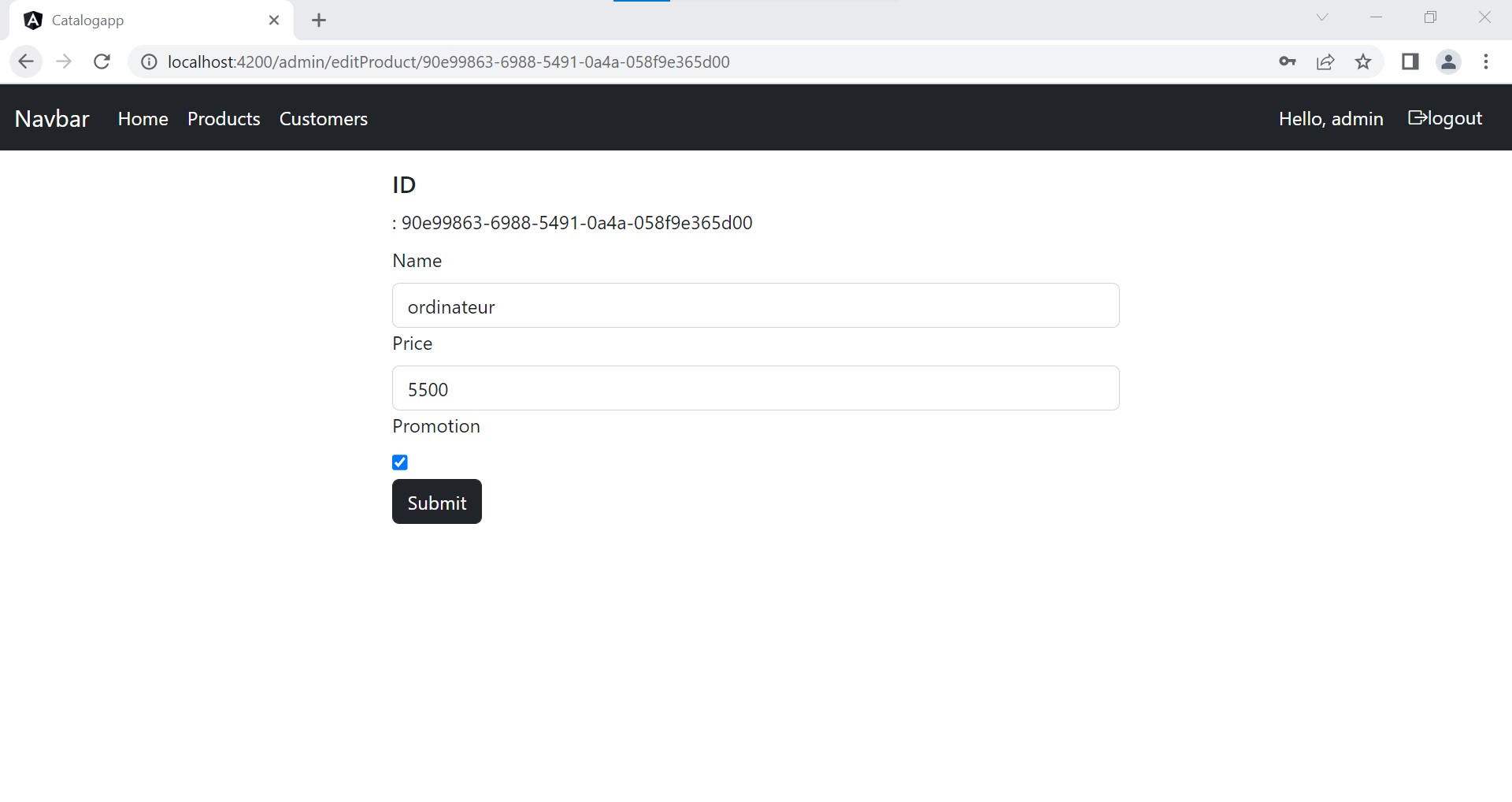Close the Catalogapp tab

coord(274,20)
